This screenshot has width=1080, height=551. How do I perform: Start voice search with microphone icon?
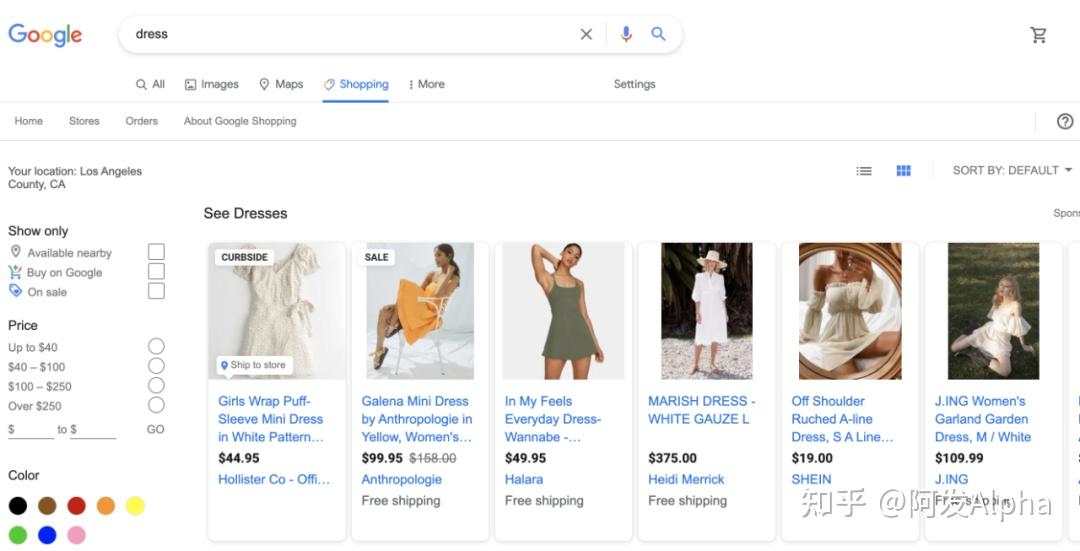626,34
